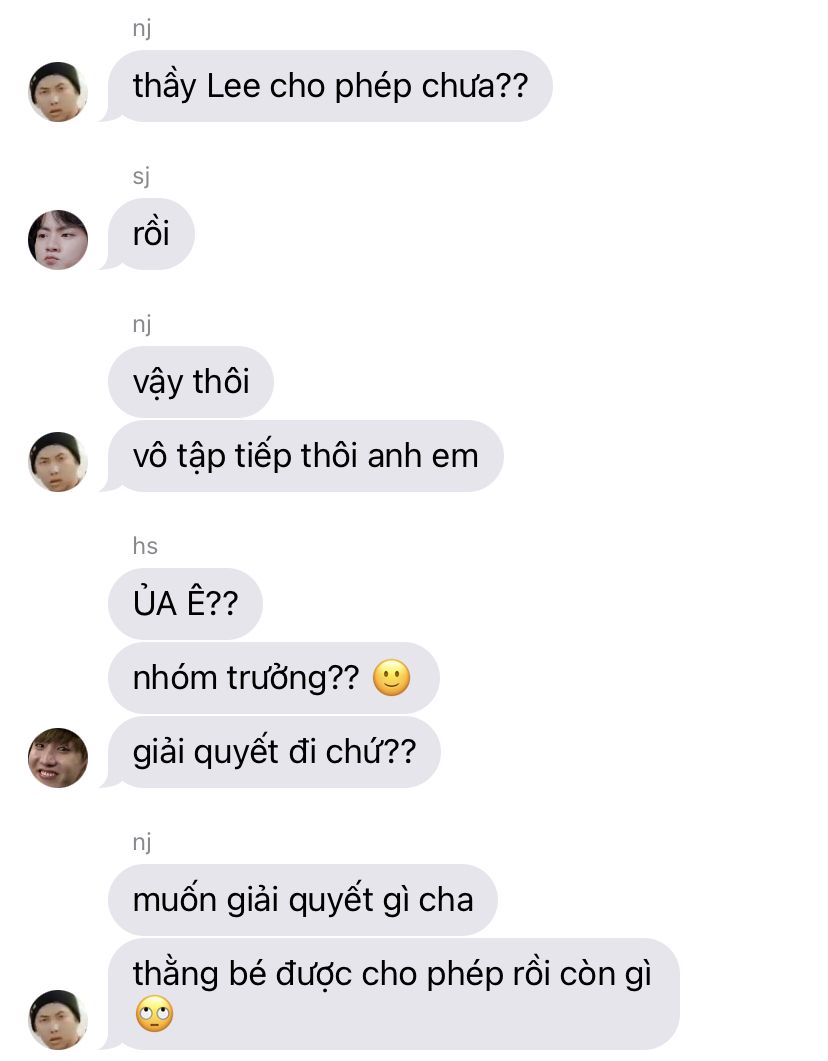Click the eye-roll emoji in the last message

click(154, 1014)
